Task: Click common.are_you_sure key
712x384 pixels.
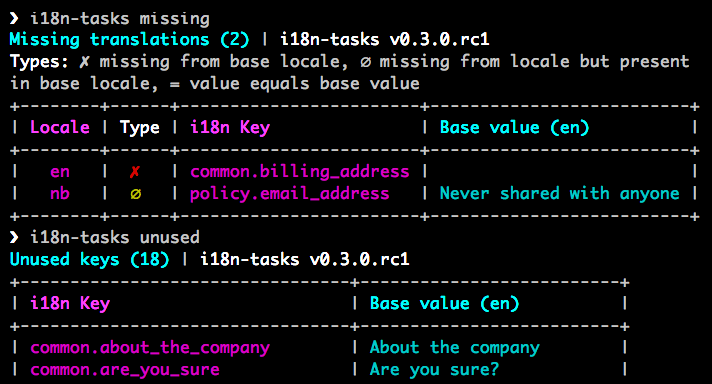Action: tap(125, 370)
